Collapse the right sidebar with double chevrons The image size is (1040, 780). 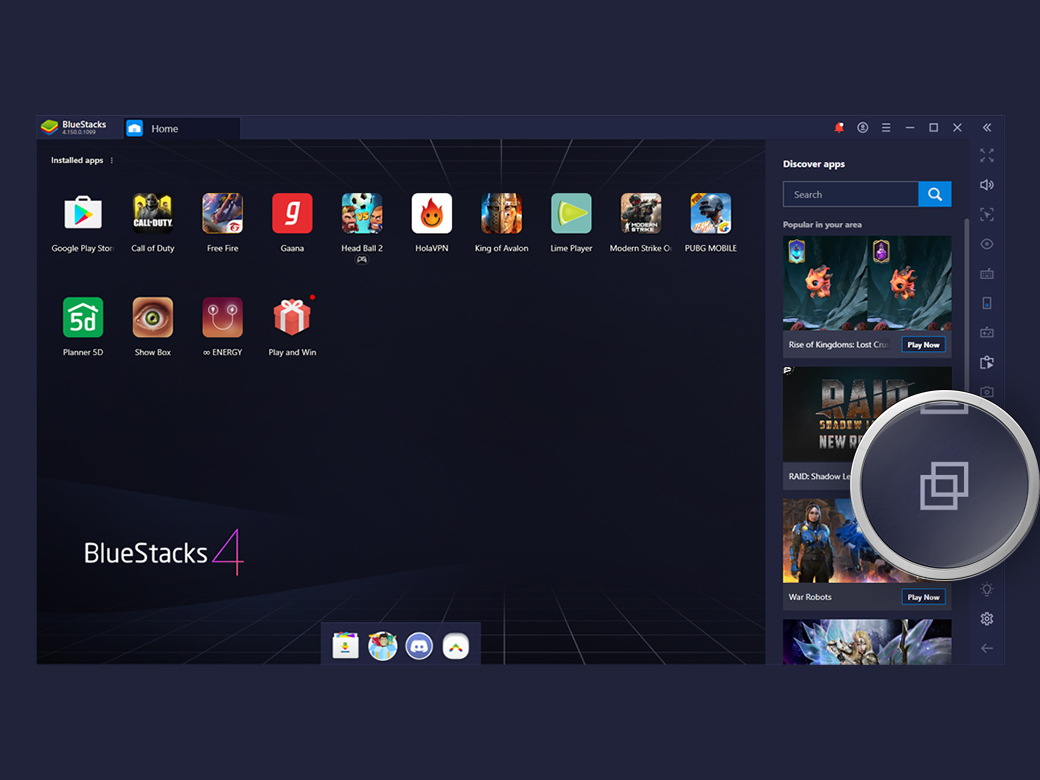tap(987, 127)
